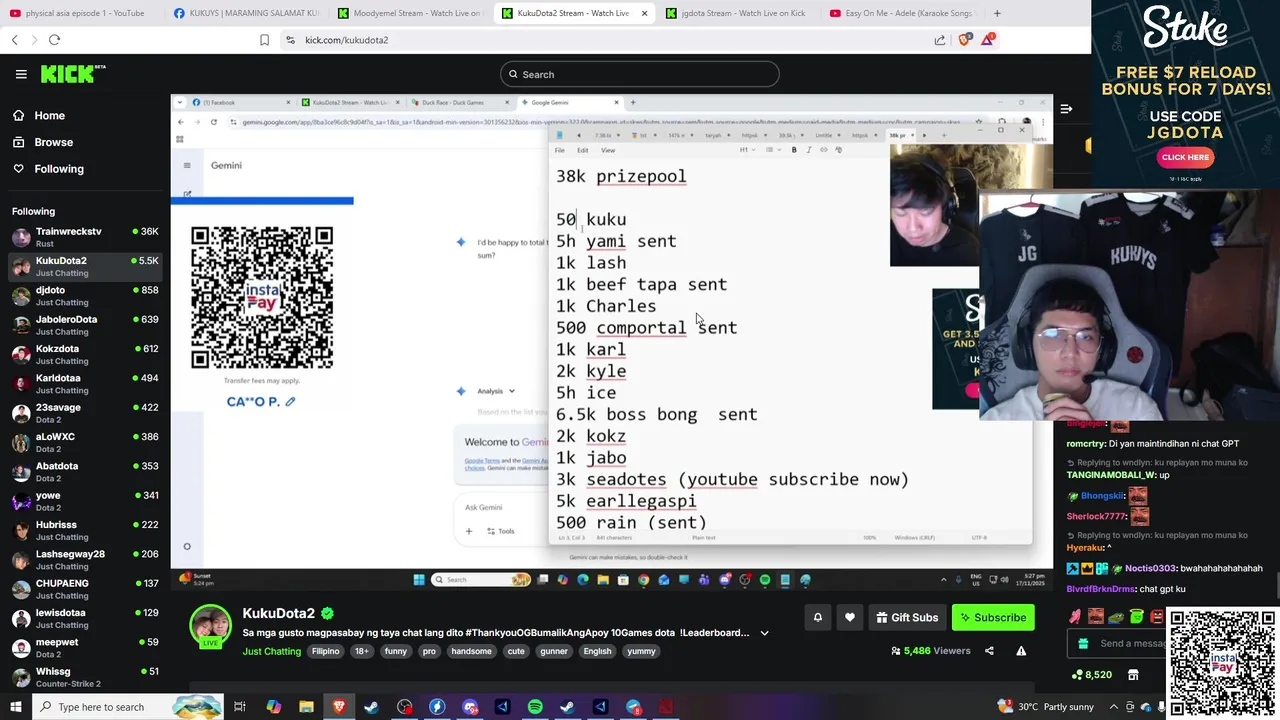Expand the stream title description chevron

coord(765,633)
